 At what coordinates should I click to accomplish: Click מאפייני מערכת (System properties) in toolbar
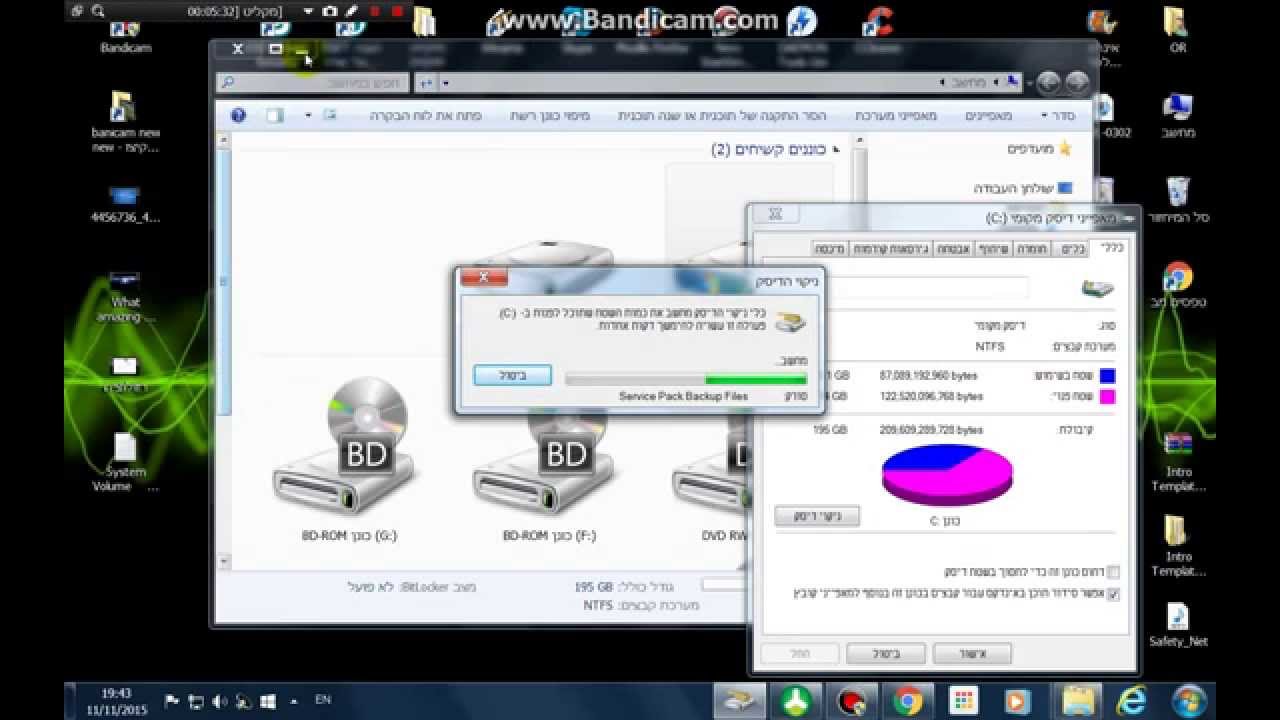point(896,116)
